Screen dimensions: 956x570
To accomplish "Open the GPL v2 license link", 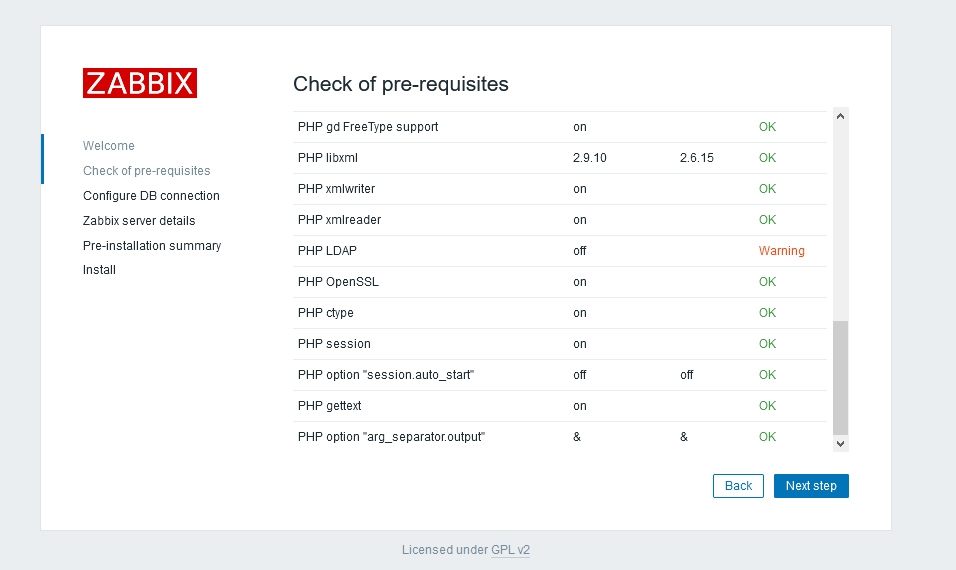I will point(510,550).
